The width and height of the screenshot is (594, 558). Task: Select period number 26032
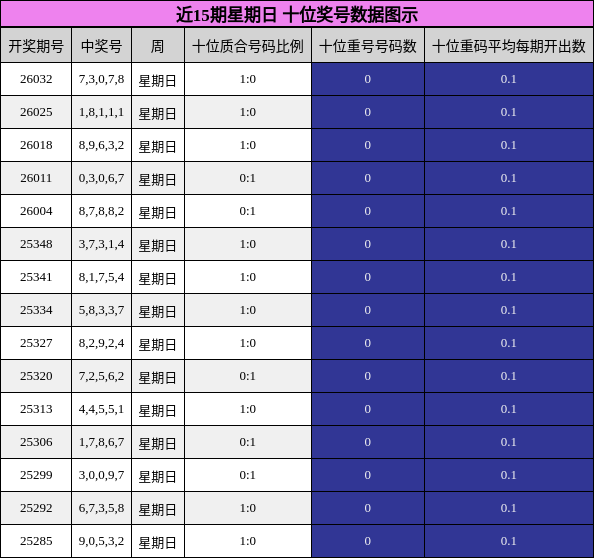tap(36, 79)
